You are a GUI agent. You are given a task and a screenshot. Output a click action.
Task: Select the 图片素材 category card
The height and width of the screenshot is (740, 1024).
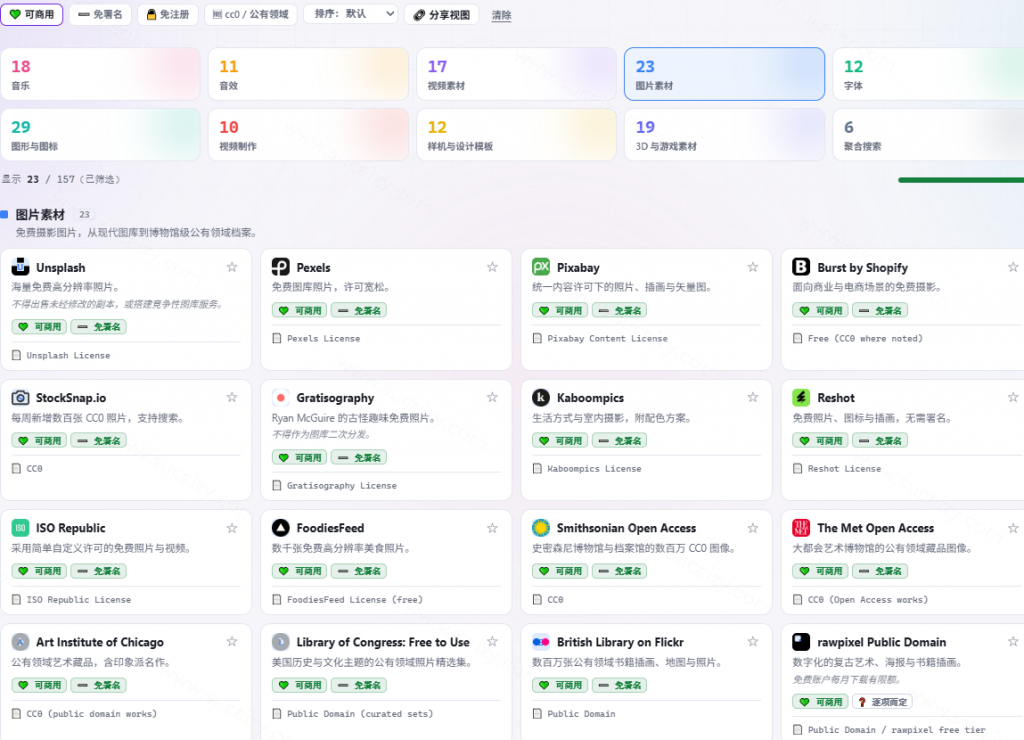[724, 74]
